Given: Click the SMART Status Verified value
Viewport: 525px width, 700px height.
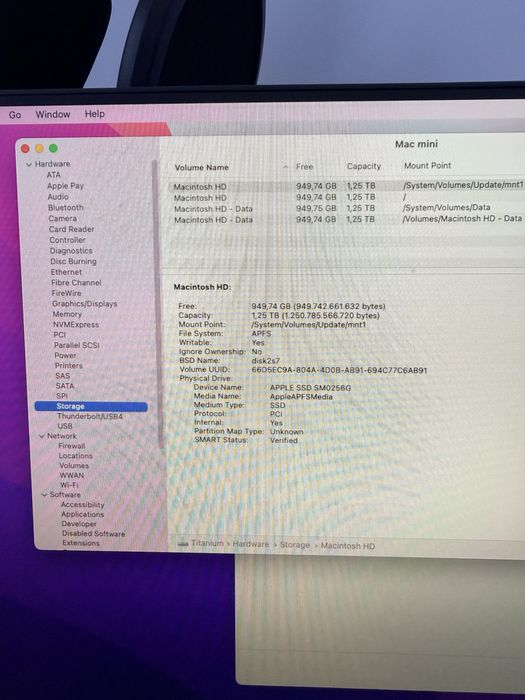Looking at the screenshot, I should point(283,440).
